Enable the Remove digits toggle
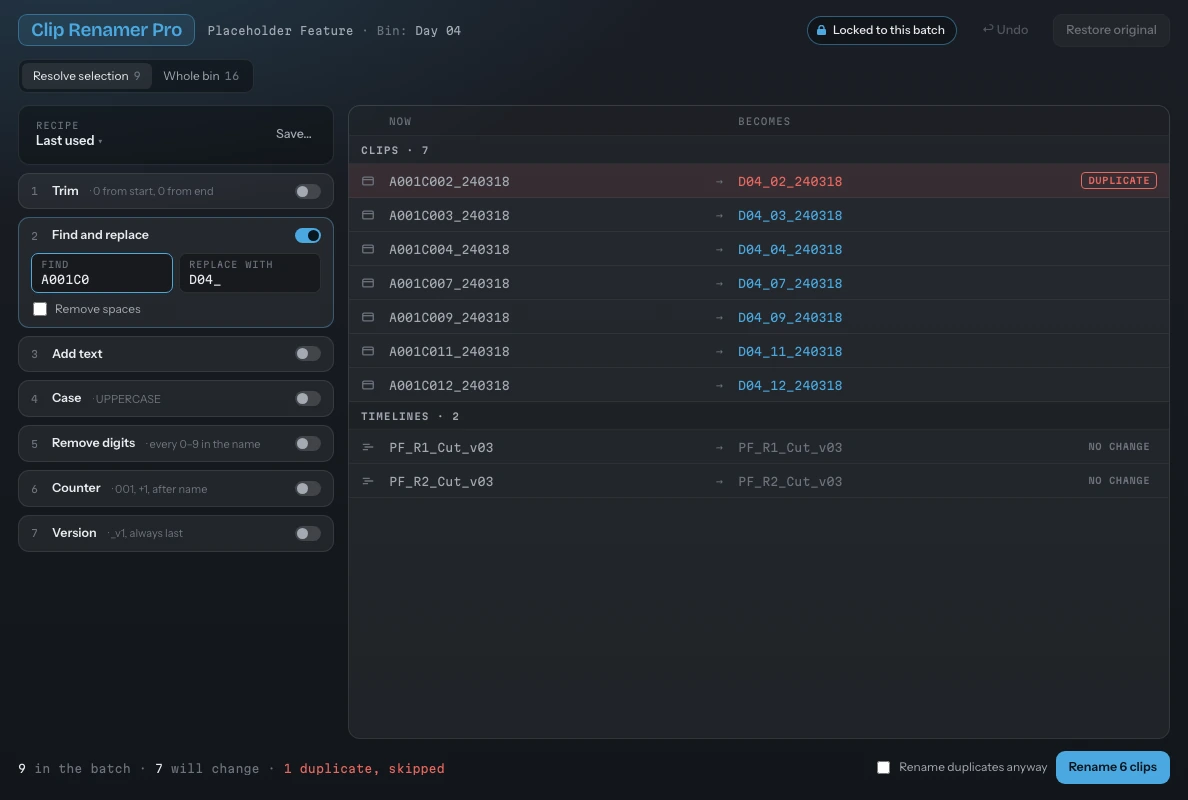 coord(308,444)
